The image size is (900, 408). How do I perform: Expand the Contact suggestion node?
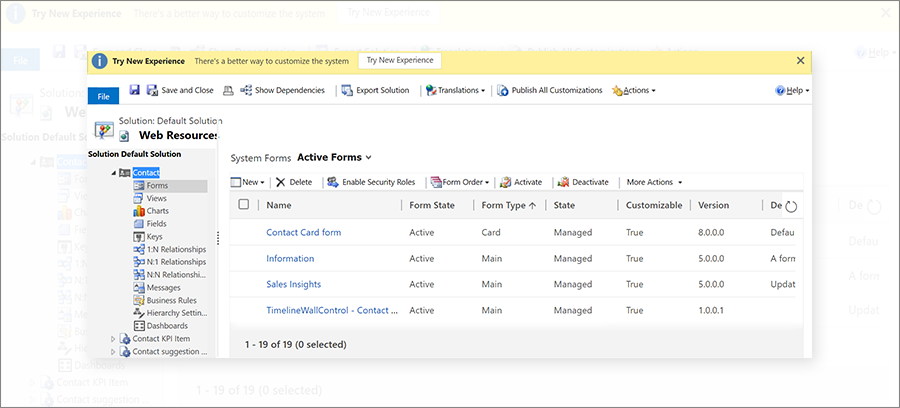click(113, 352)
